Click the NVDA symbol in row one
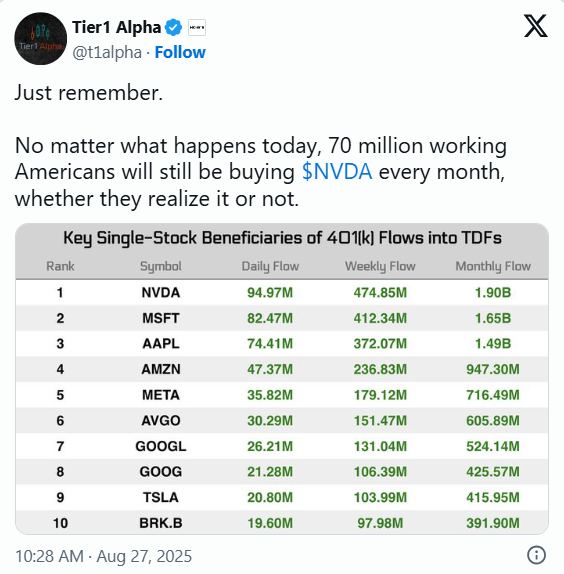The height and width of the screenshot is (574, 564). [161, 292]
